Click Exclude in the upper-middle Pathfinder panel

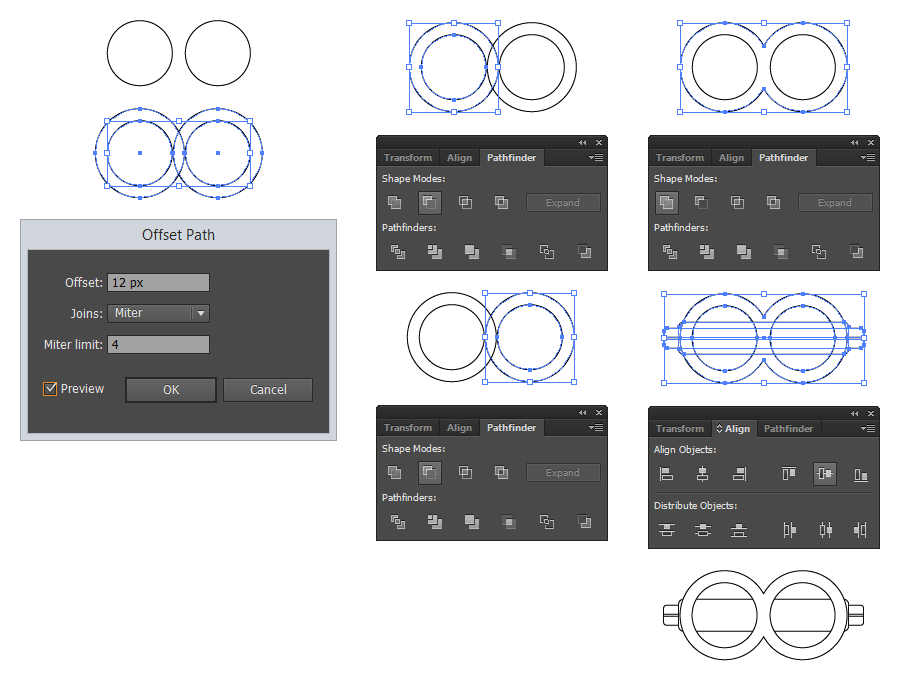tap(501, 202)
